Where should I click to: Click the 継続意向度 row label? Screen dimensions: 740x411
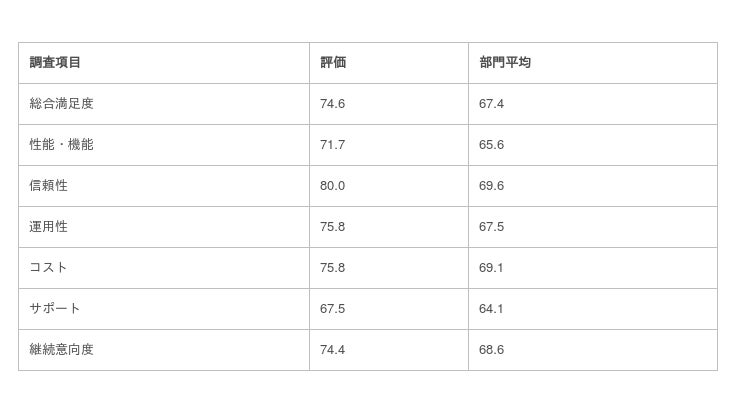(61, 350)
